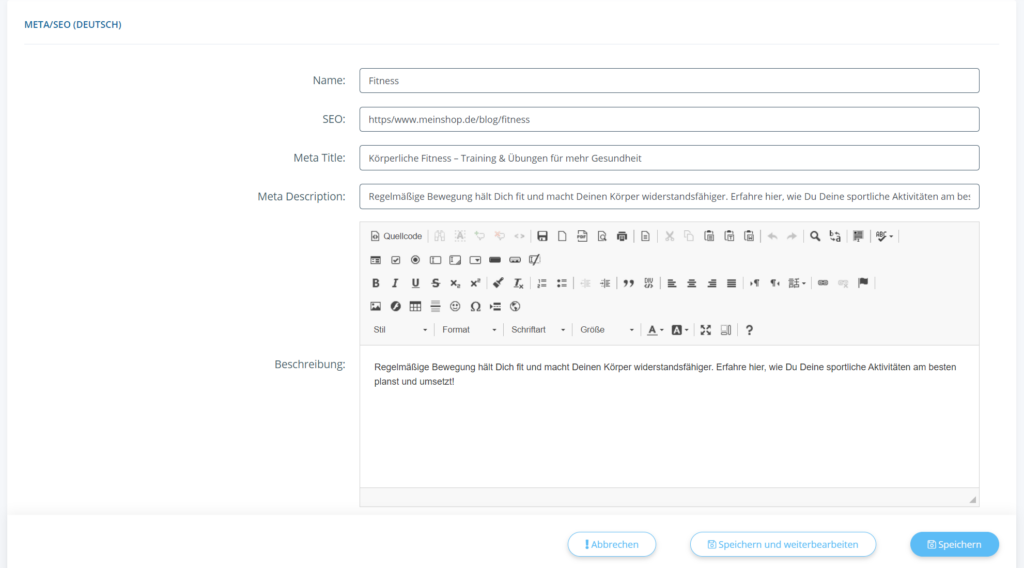
Task: Open the Größe font size dropdown
Action: 606,330
